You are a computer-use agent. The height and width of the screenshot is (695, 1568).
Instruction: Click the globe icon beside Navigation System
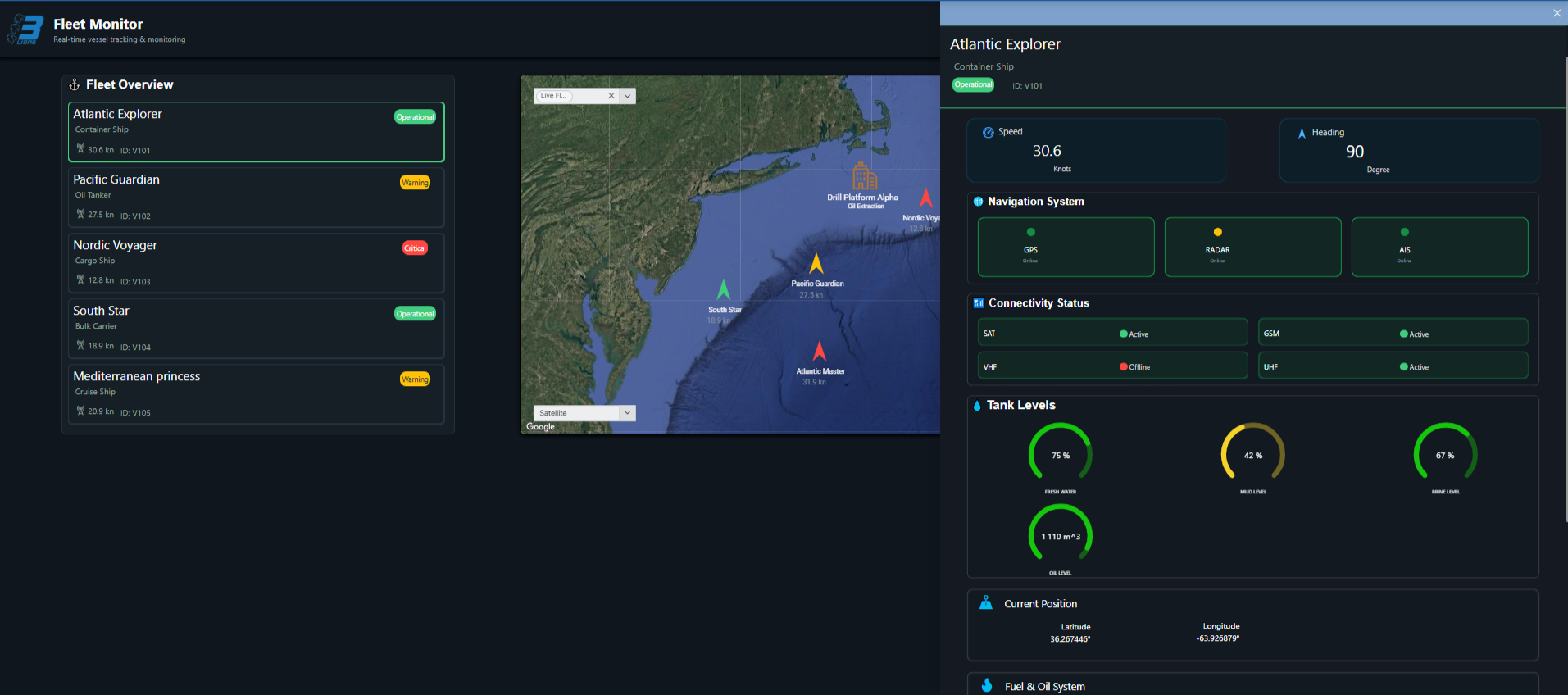point(978,202)
